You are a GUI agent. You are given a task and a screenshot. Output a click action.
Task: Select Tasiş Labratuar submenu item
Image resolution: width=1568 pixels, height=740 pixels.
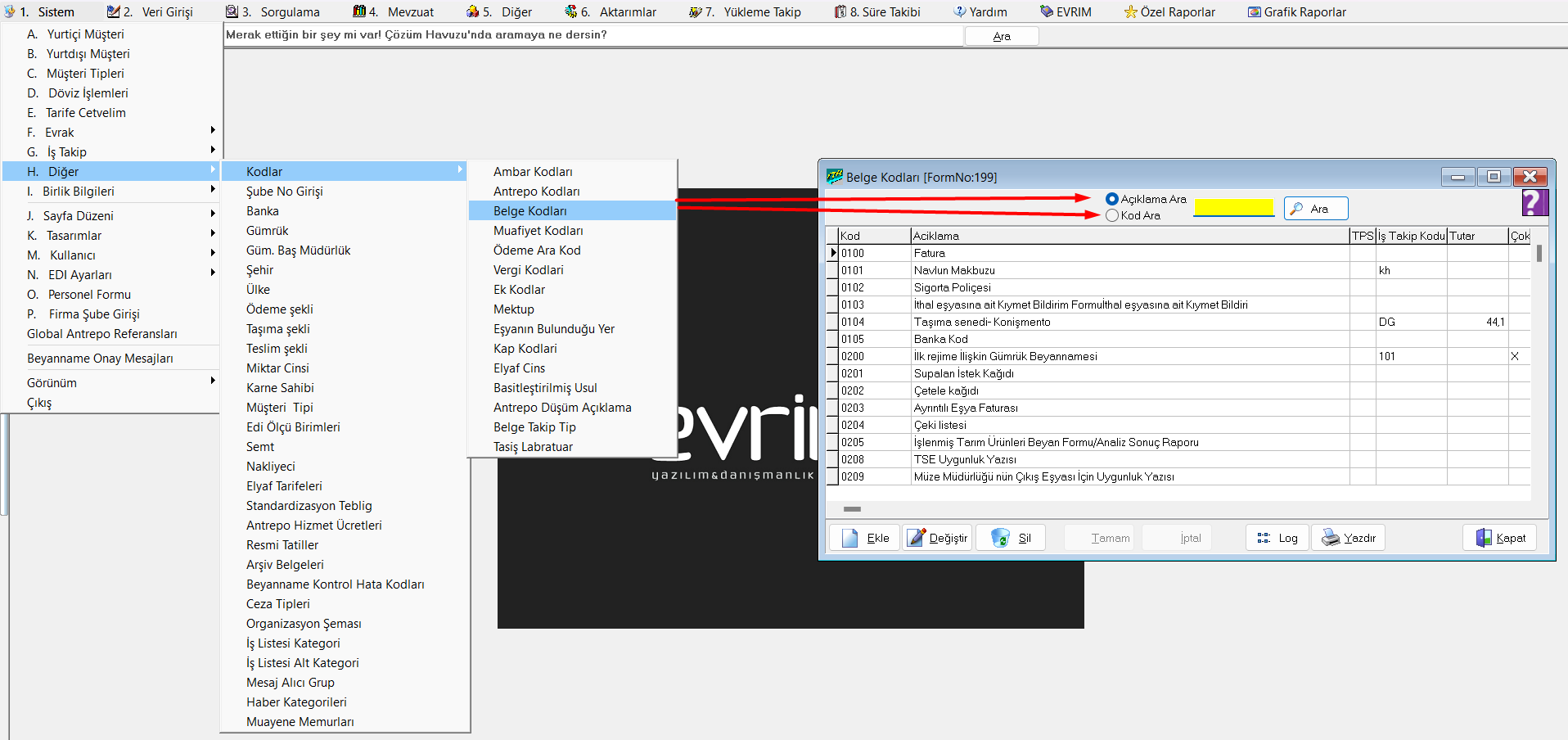[x=572, y=447]
